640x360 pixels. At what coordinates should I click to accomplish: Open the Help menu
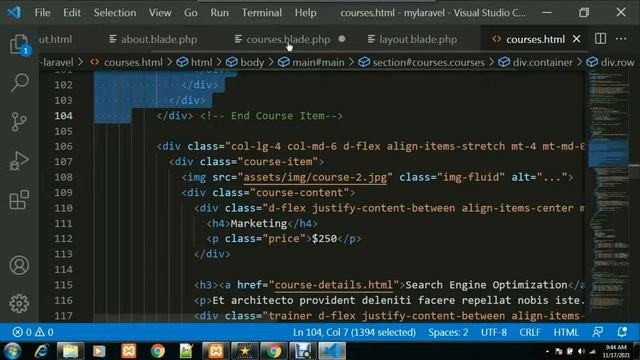pos(305,13)
